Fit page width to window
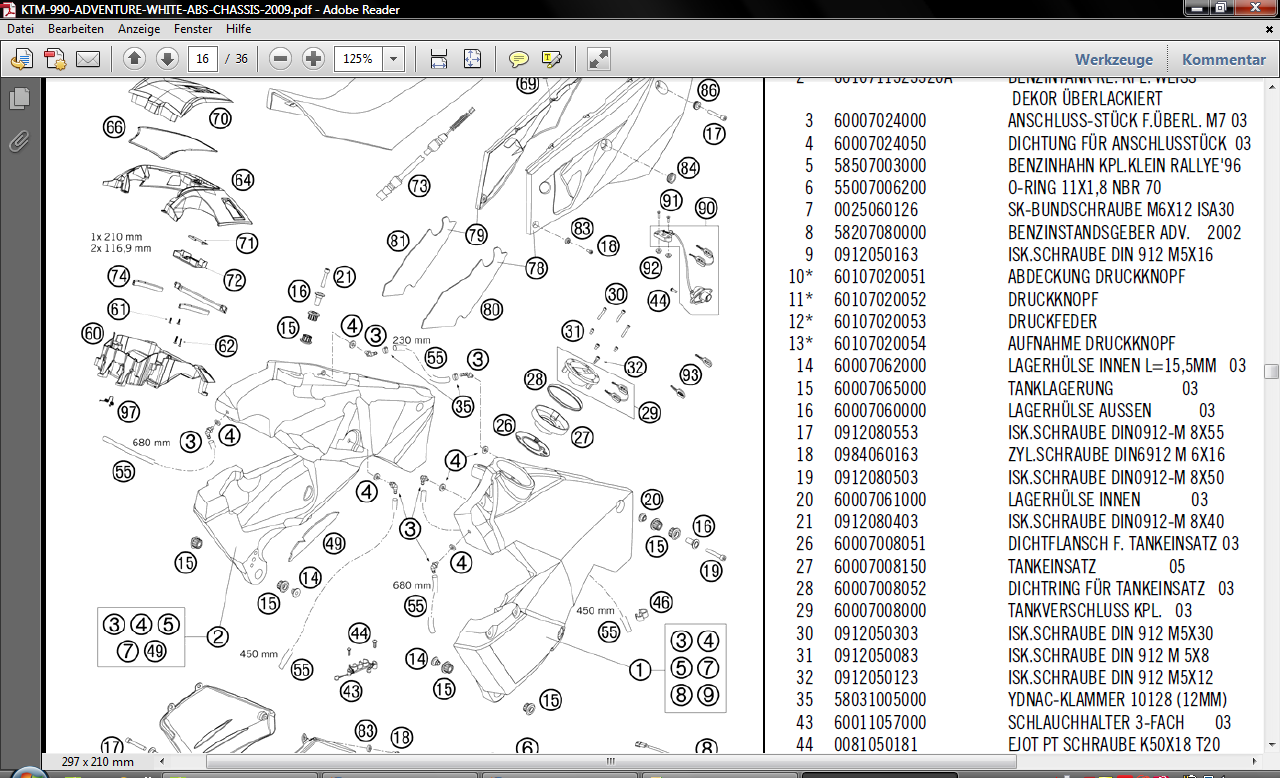 pos(438,59)
